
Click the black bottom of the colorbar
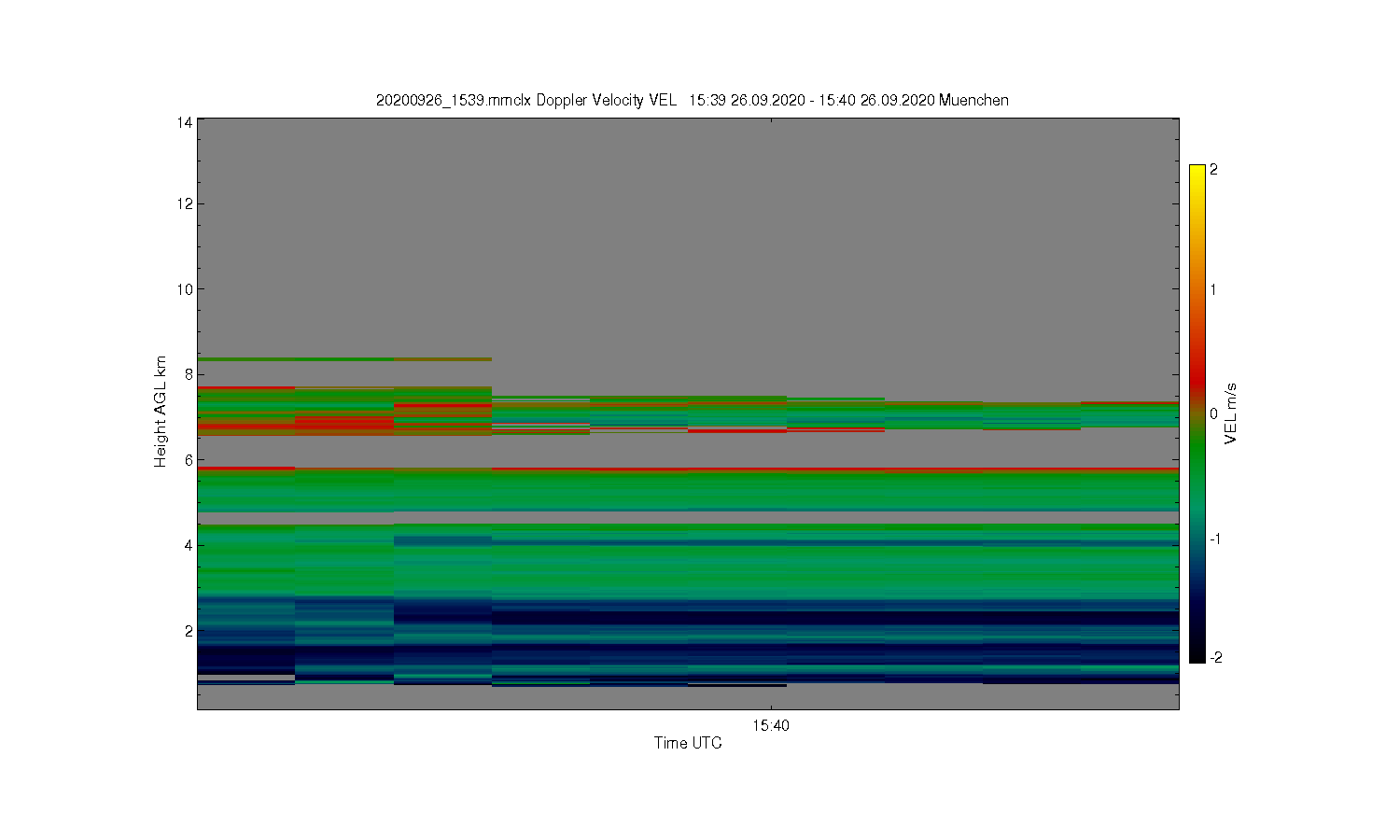coord(1197,655)
